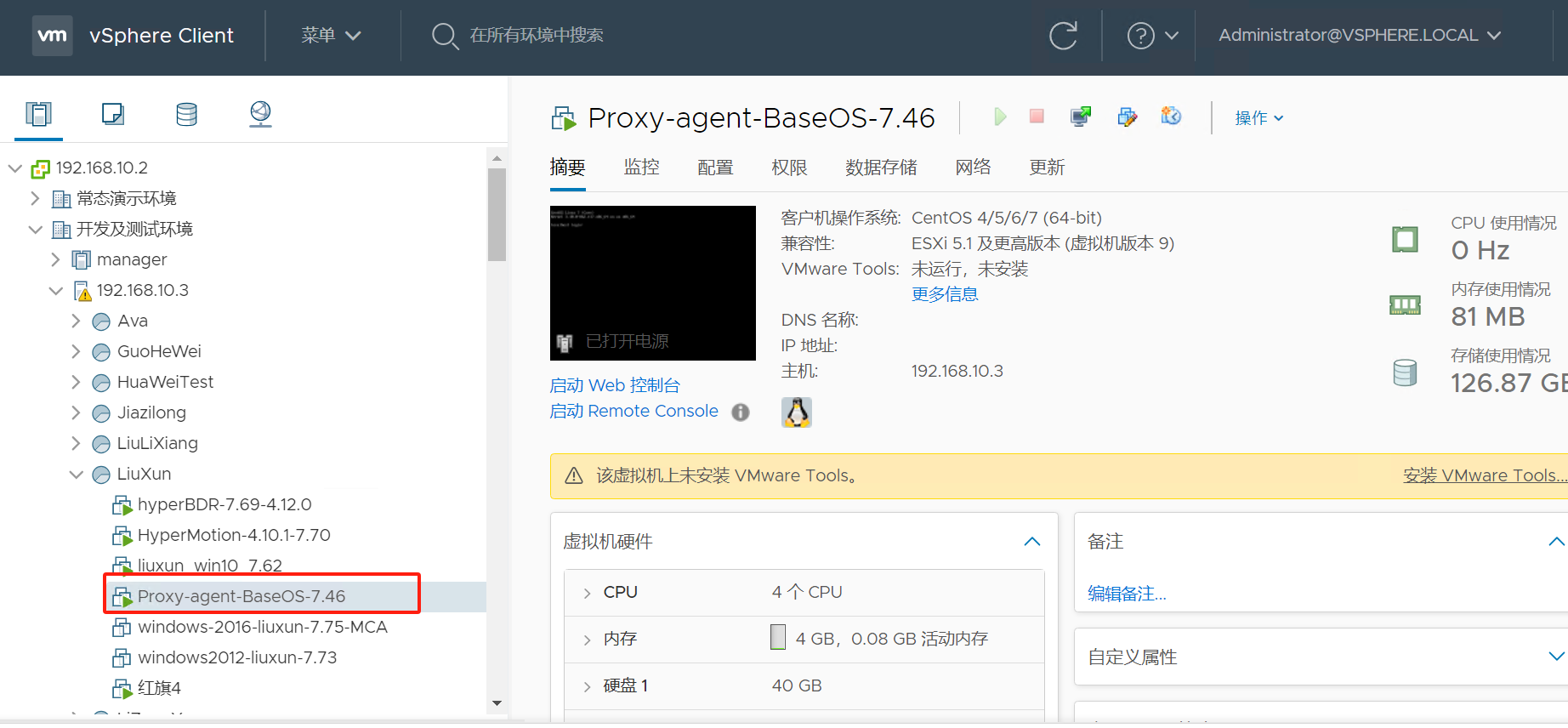The width and height of the screenshot is (1568, 728).
Task: Expand the 常态演示环境 node
Action: pos(35,198)
